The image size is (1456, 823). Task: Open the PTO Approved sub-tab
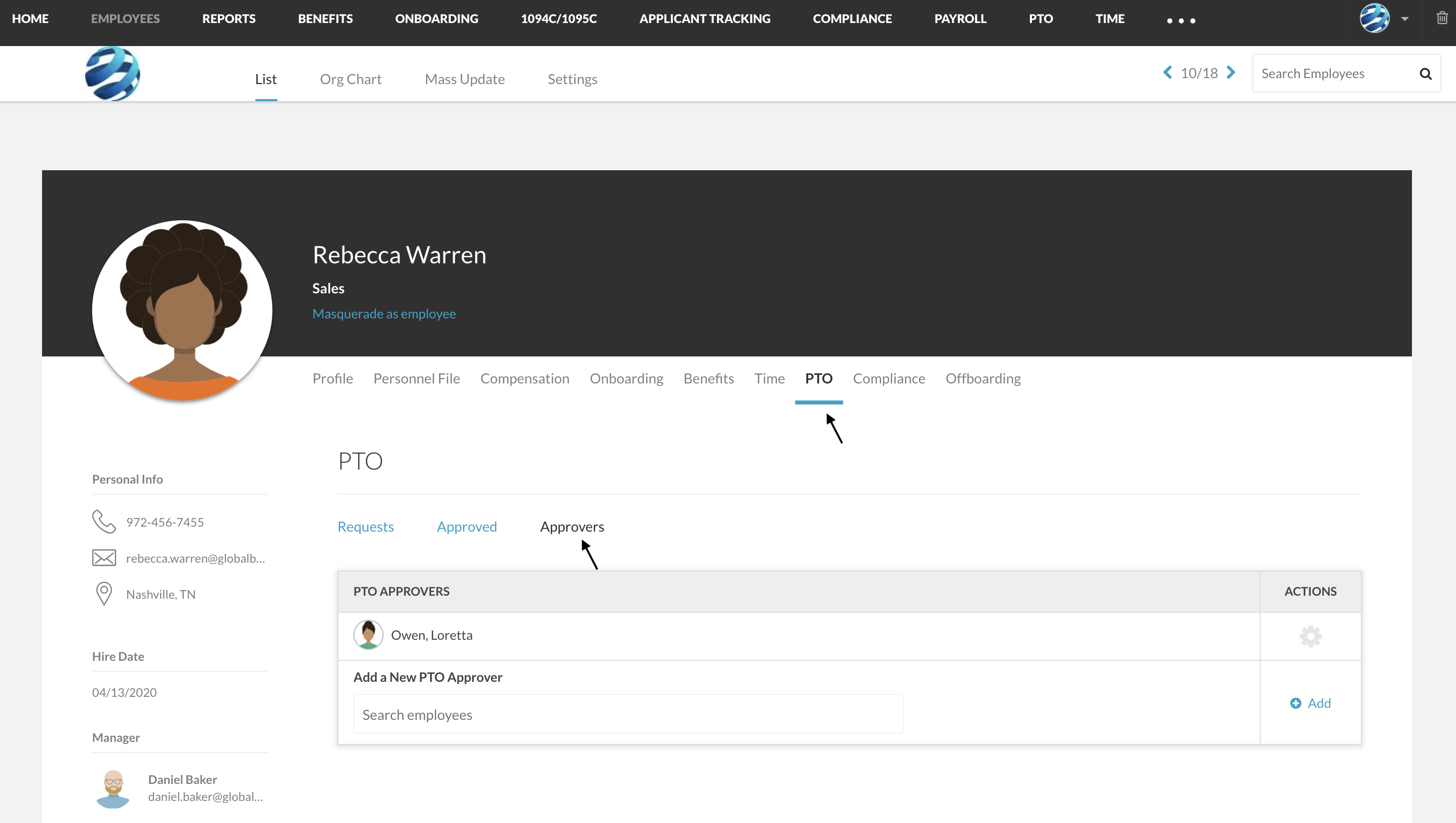467,527
